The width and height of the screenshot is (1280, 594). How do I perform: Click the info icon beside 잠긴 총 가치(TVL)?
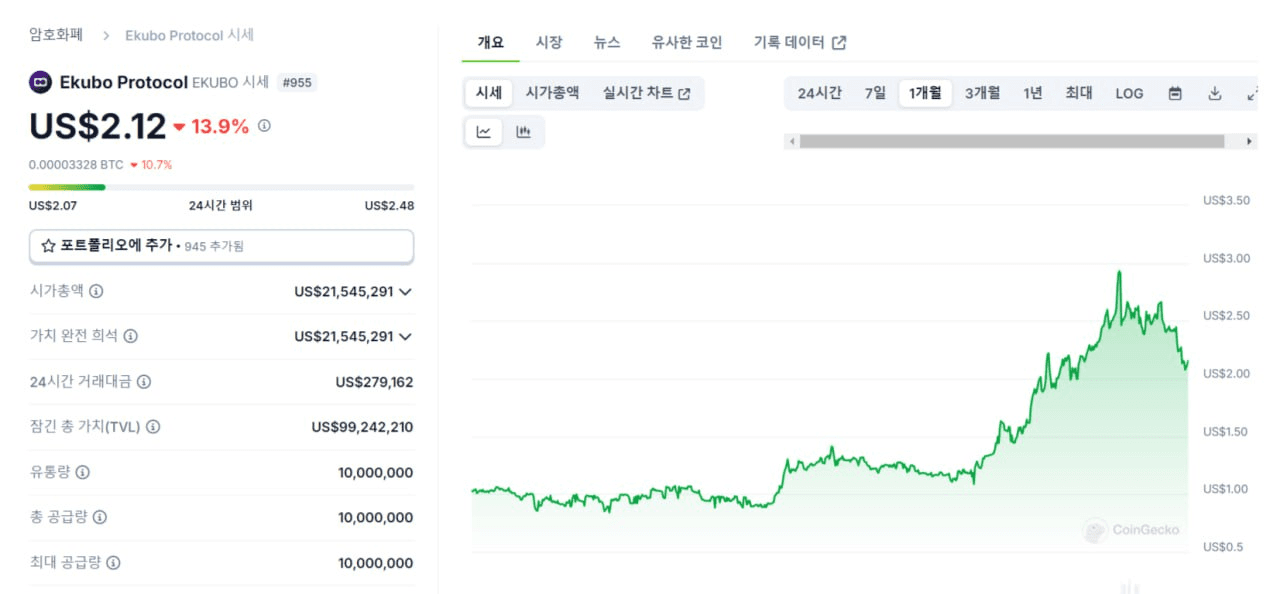tap(152, 427)
